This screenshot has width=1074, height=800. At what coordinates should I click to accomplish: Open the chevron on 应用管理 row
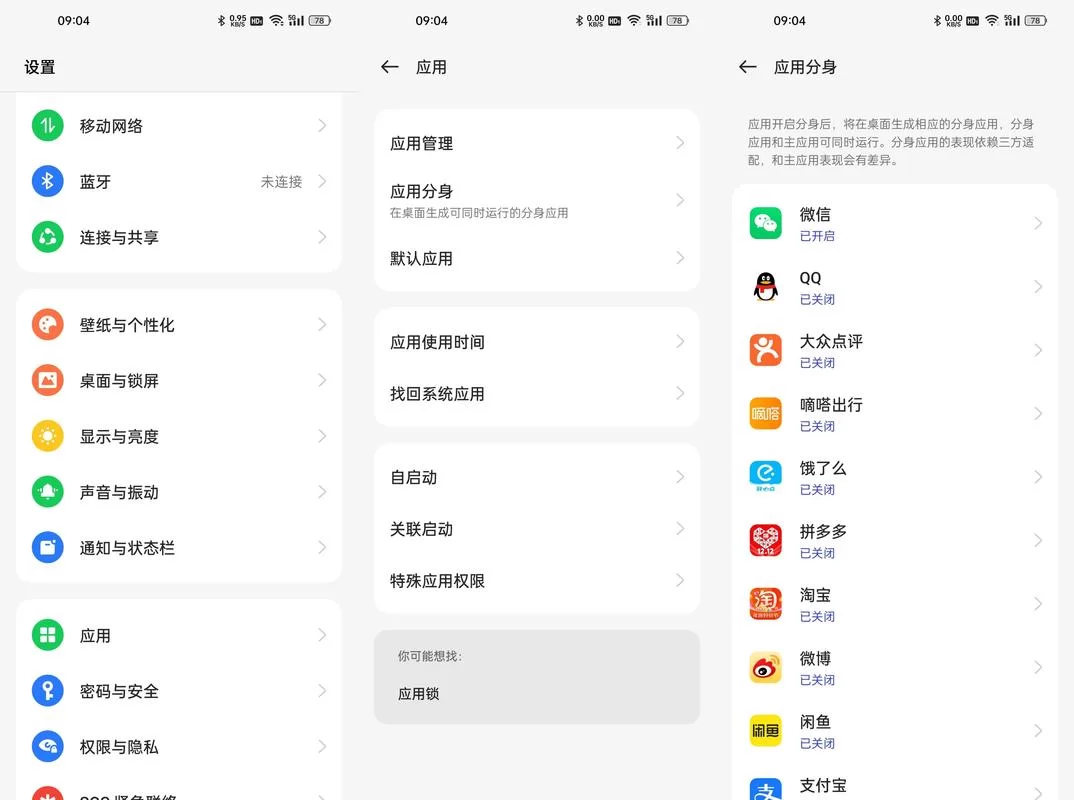pos(680,142)
